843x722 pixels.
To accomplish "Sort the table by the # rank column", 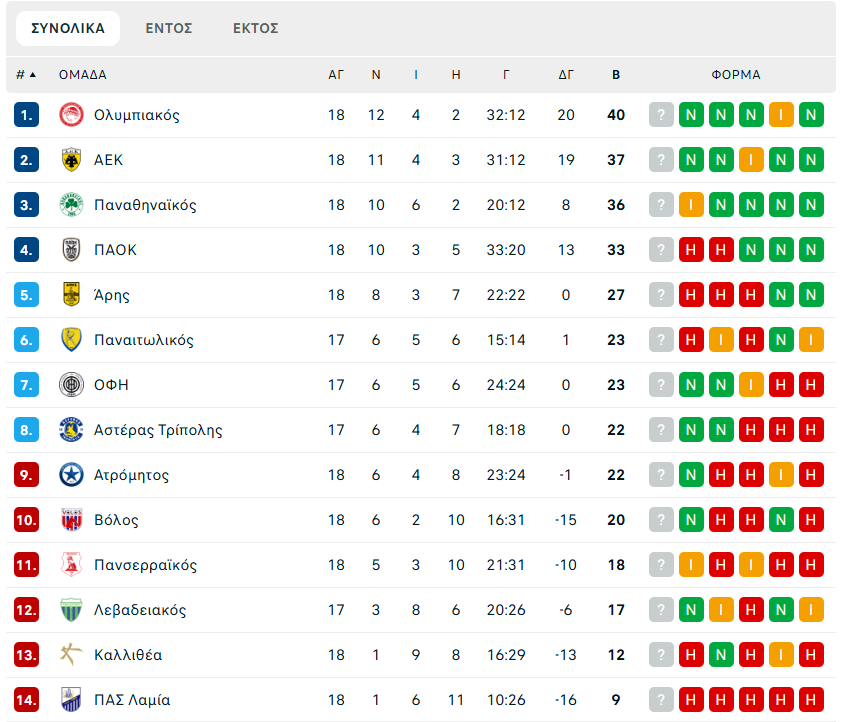I will [25, 75].
